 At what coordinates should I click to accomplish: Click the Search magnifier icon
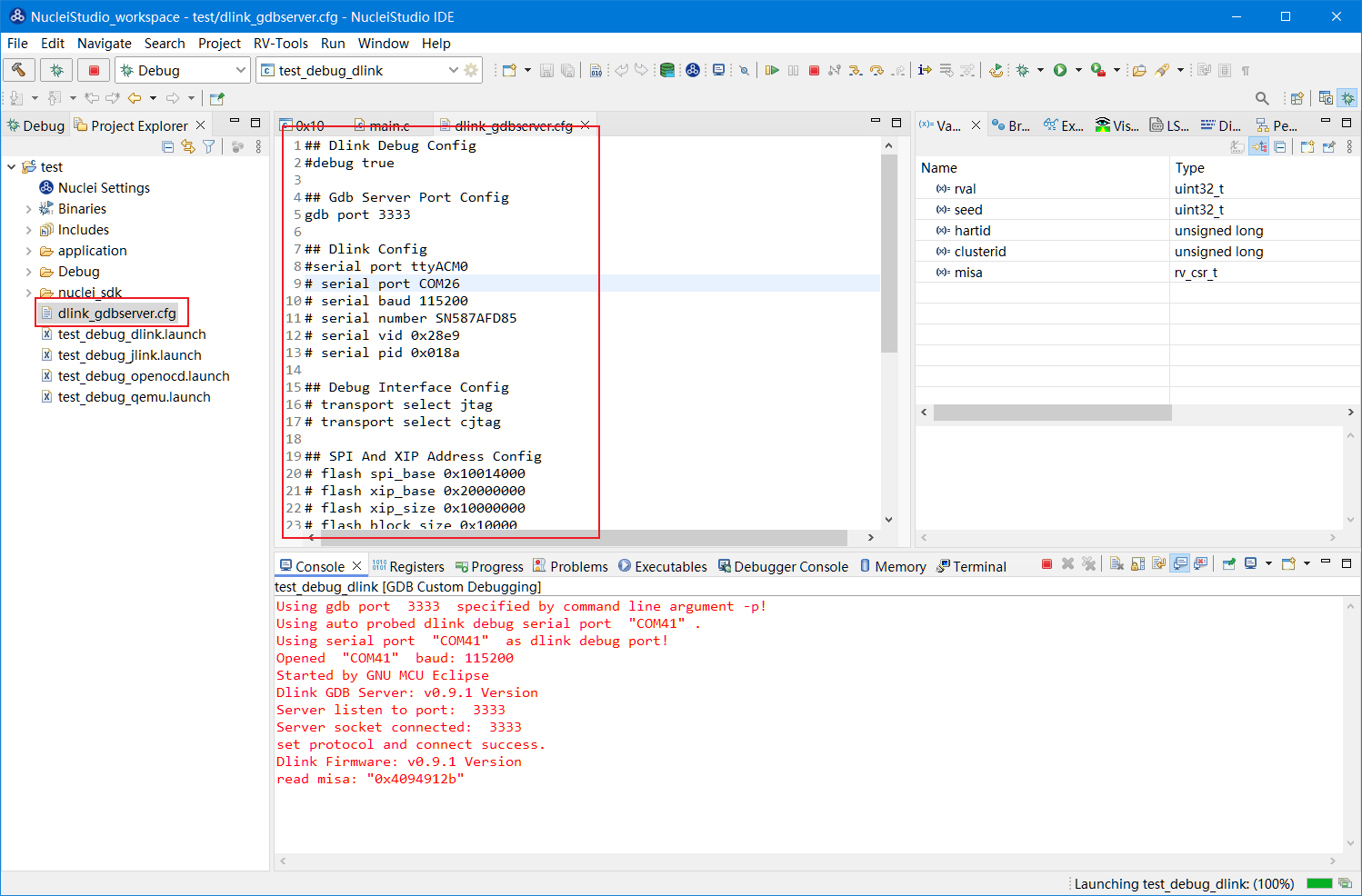click(1262, 98)
